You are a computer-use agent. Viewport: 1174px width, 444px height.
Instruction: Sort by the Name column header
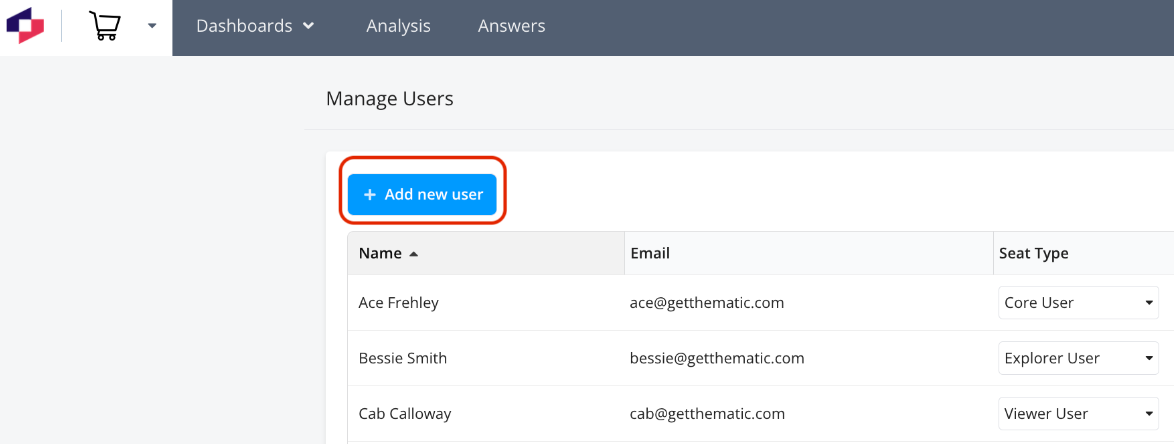(486, 253)
